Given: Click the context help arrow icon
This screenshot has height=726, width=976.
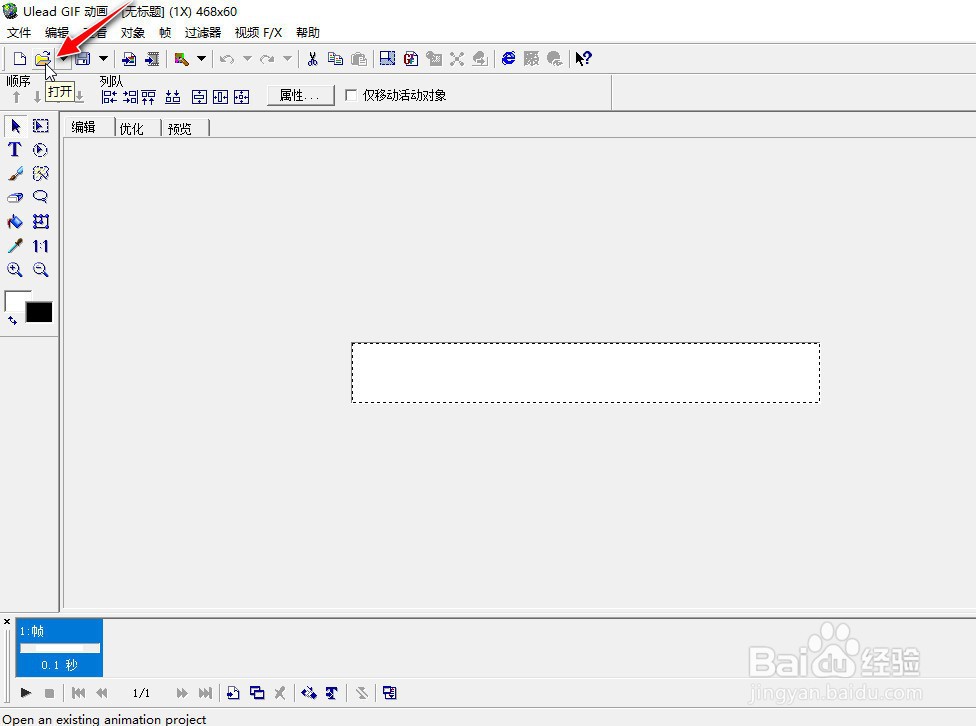Looking at the screenshot, I should point(583,59).
